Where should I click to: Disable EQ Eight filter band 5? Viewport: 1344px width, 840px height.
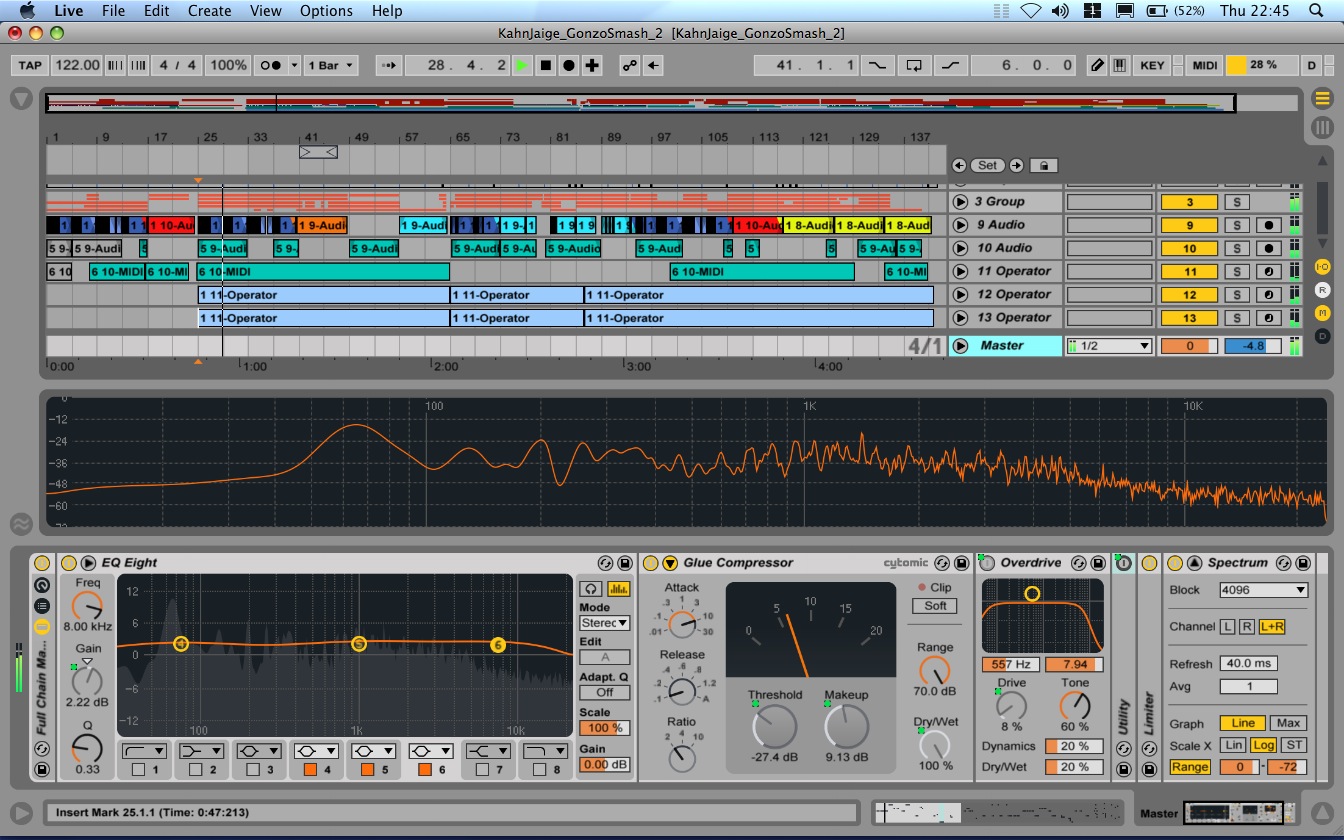[367, 769]
